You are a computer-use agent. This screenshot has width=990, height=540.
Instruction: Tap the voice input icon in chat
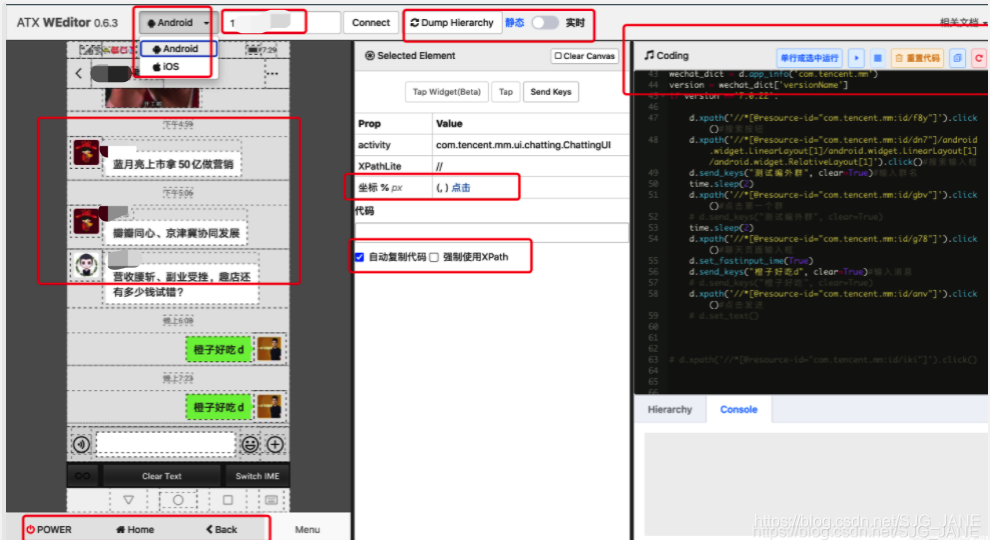point(81,444)
